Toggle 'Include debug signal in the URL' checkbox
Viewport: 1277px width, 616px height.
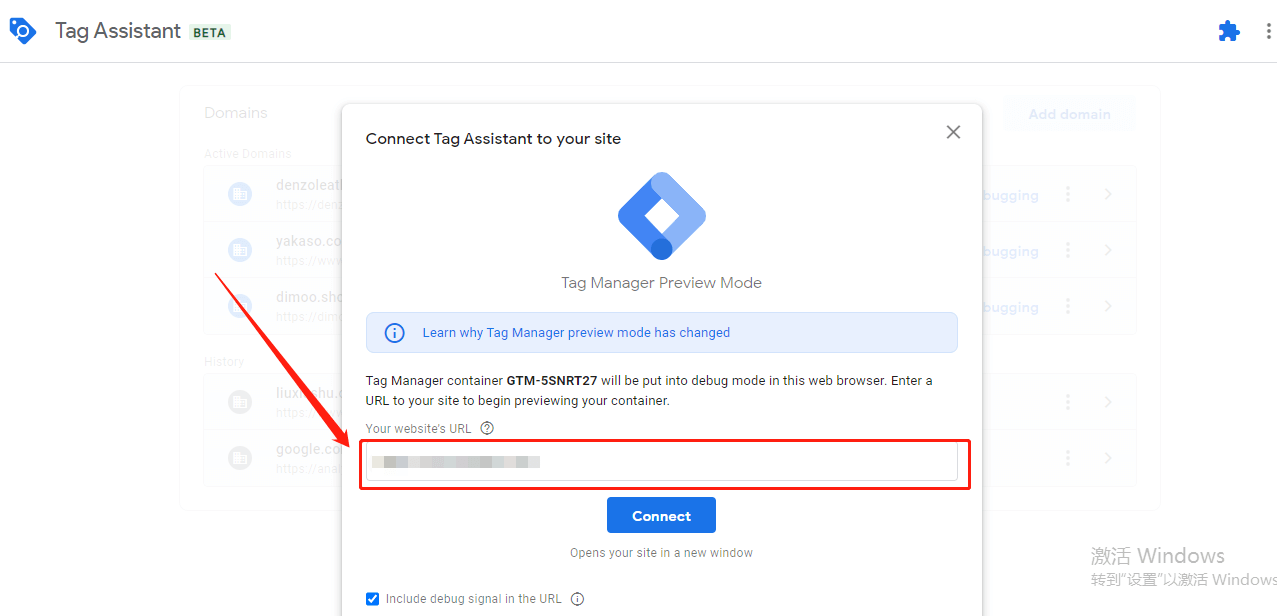(x=373, y=599)
